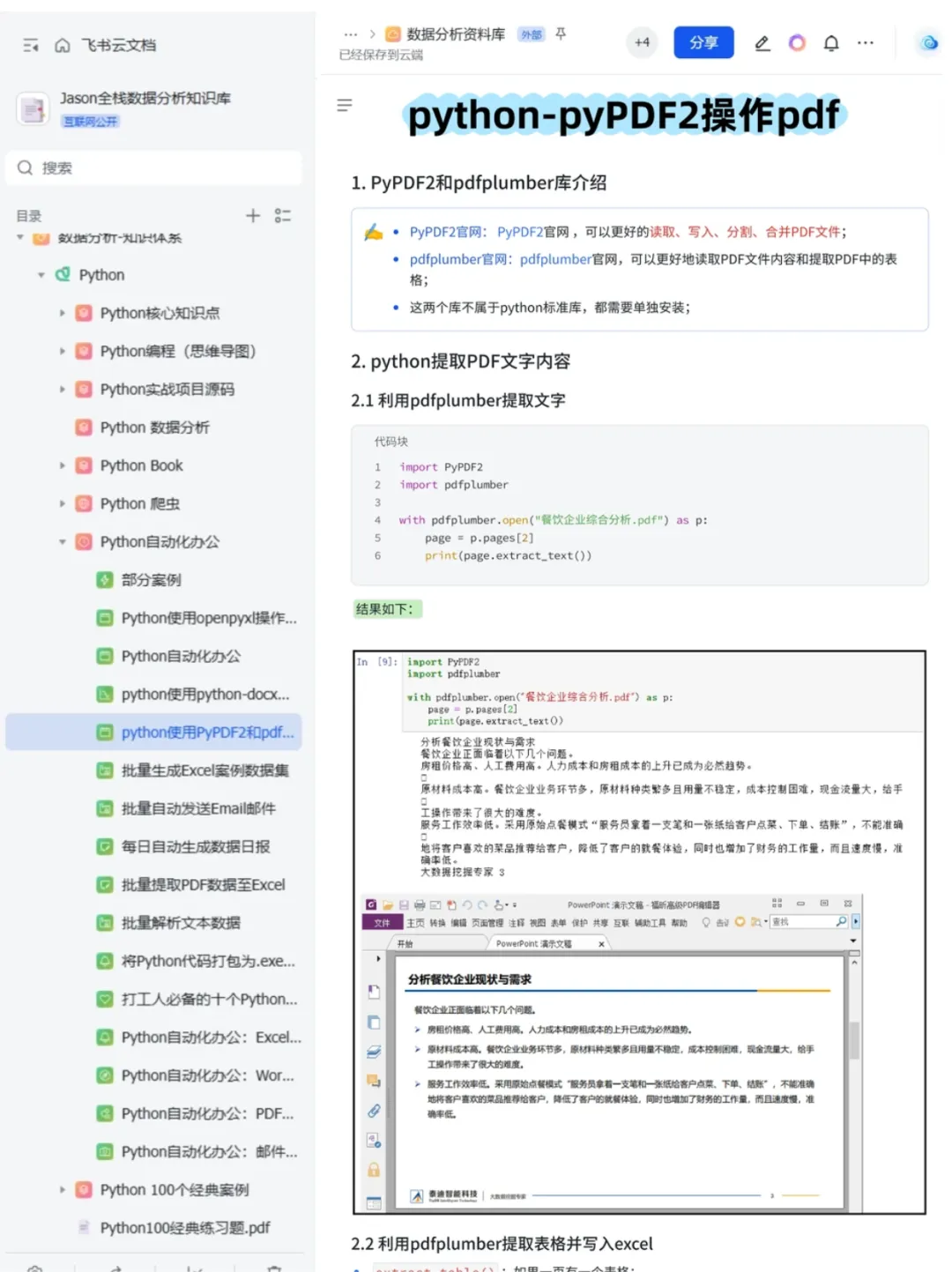The width and height of the screenshot is (952, 1272).
Task: Switch to edit mode with pencil icon
Action: tap(762, 42)
